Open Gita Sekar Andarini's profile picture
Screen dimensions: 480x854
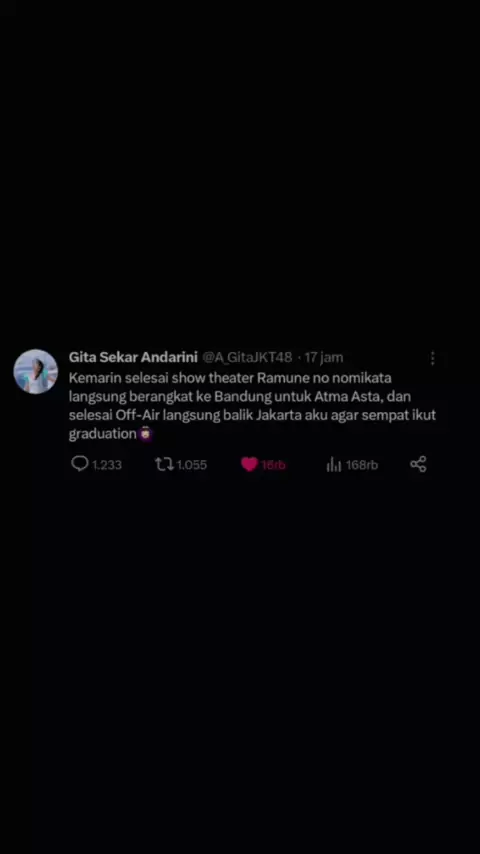[x=35, y=371]
